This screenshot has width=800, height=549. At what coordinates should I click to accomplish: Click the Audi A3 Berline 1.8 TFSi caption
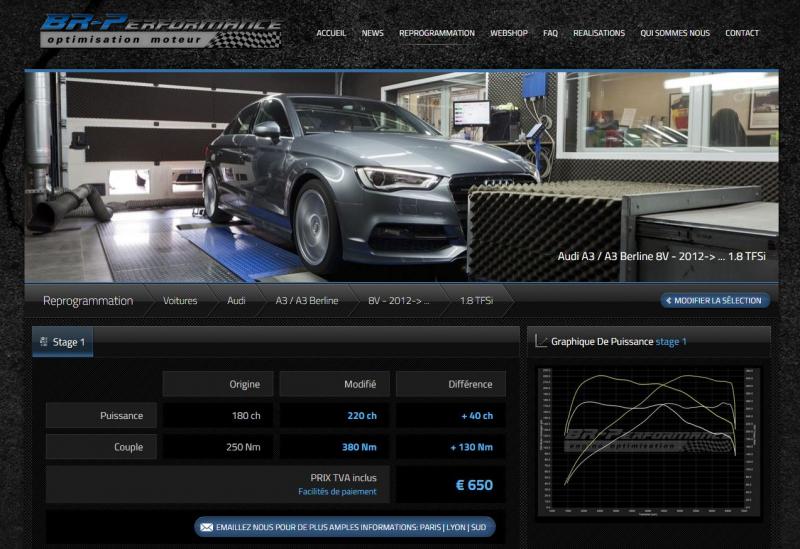661,256
